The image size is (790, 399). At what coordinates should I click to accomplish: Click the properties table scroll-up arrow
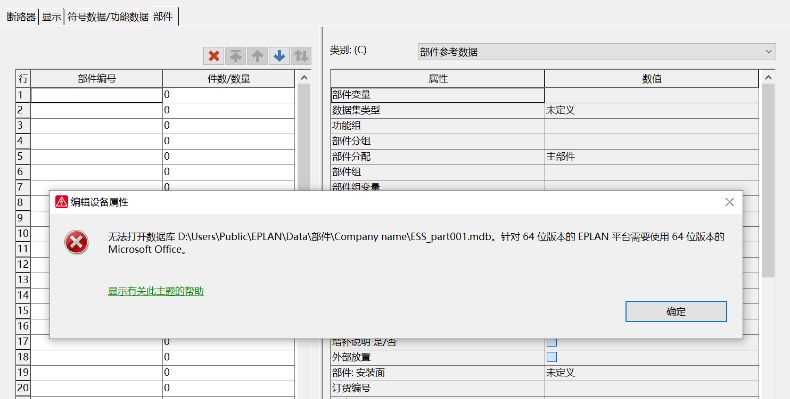(x=768, y=78)
